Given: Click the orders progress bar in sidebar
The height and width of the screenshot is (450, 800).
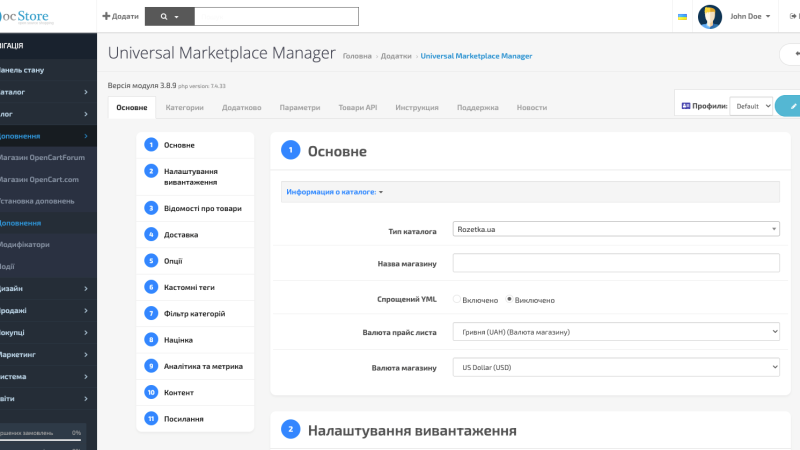Looking at the screenshot, I should tap(41, 439).
